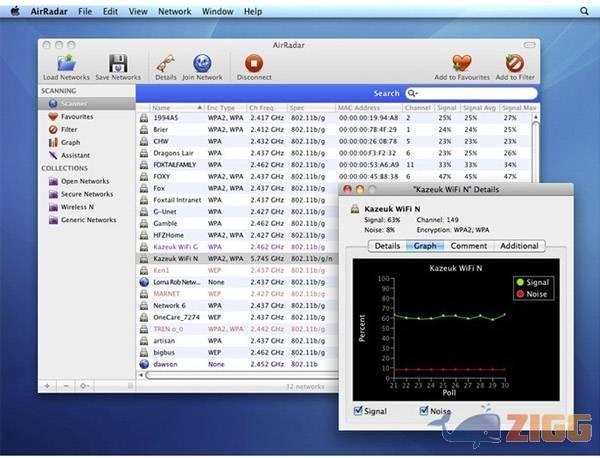
Task: Open the Network menu
Action: coord(174,11)
